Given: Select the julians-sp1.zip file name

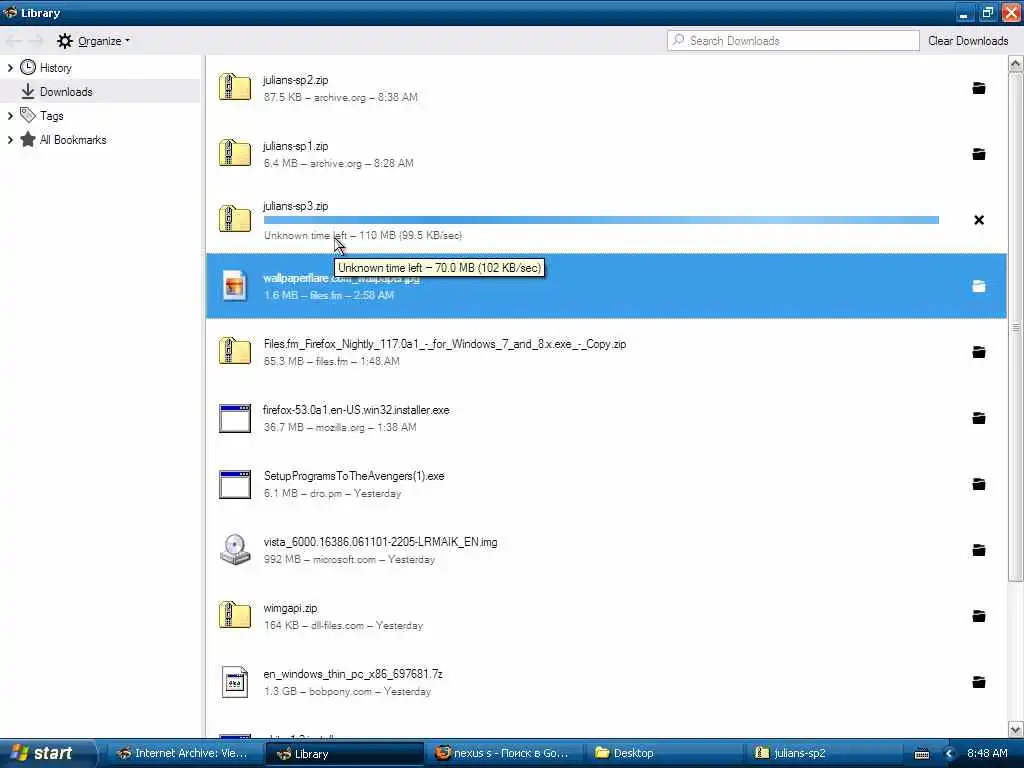Looking at the screenshot, I should click(x=295, y=146).
